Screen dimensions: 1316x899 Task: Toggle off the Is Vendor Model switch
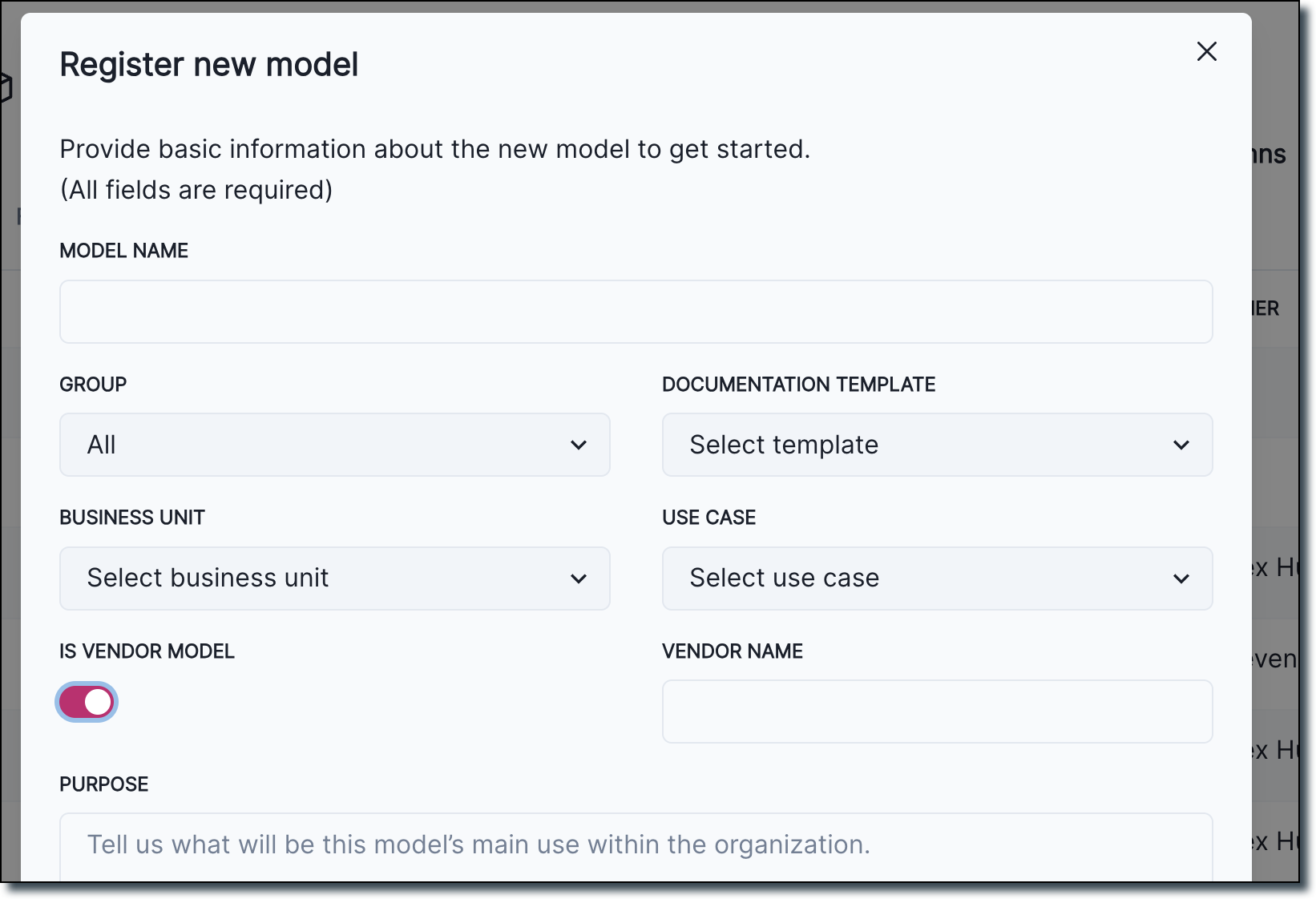tap(86, 702)
